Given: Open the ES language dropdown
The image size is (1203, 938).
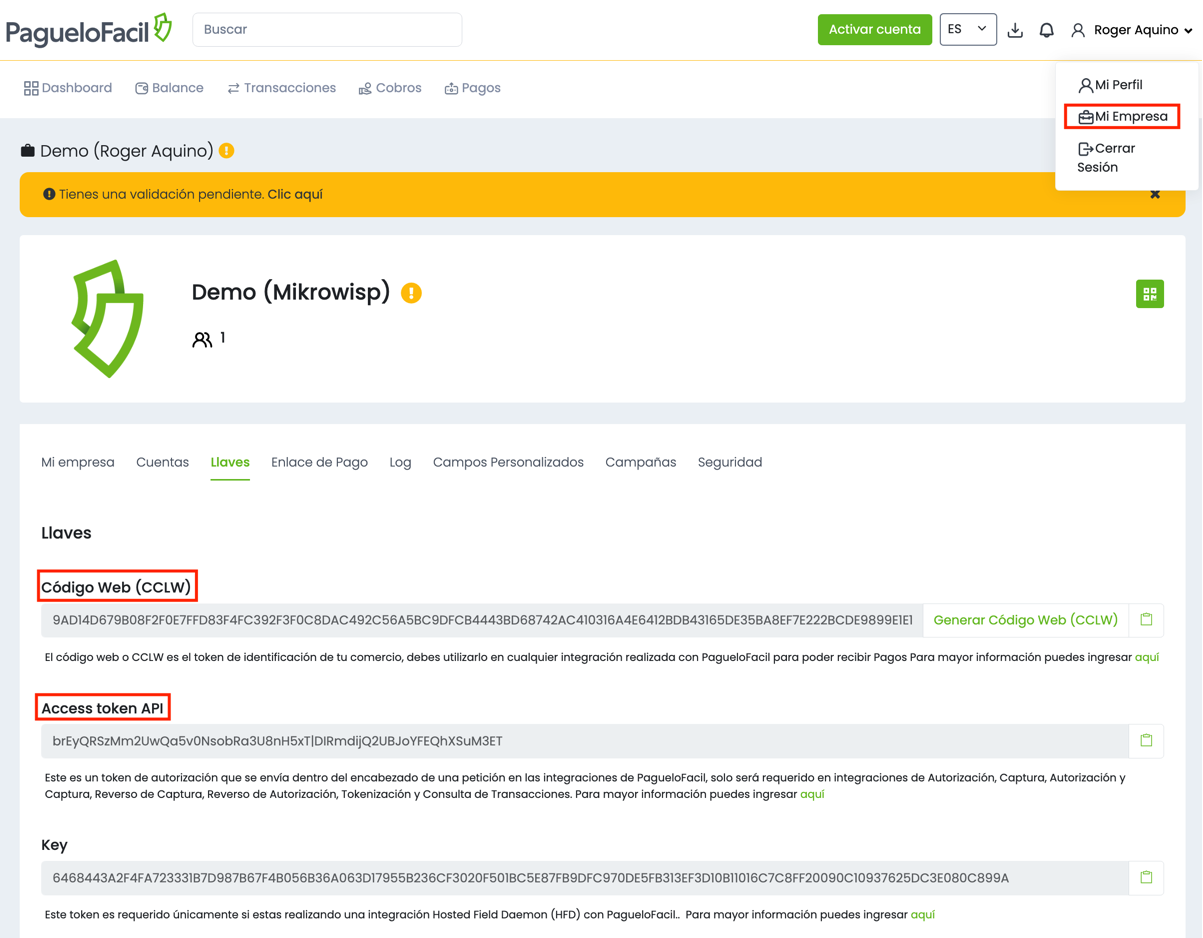Looking at the screenshot, I should coord(968,29).
